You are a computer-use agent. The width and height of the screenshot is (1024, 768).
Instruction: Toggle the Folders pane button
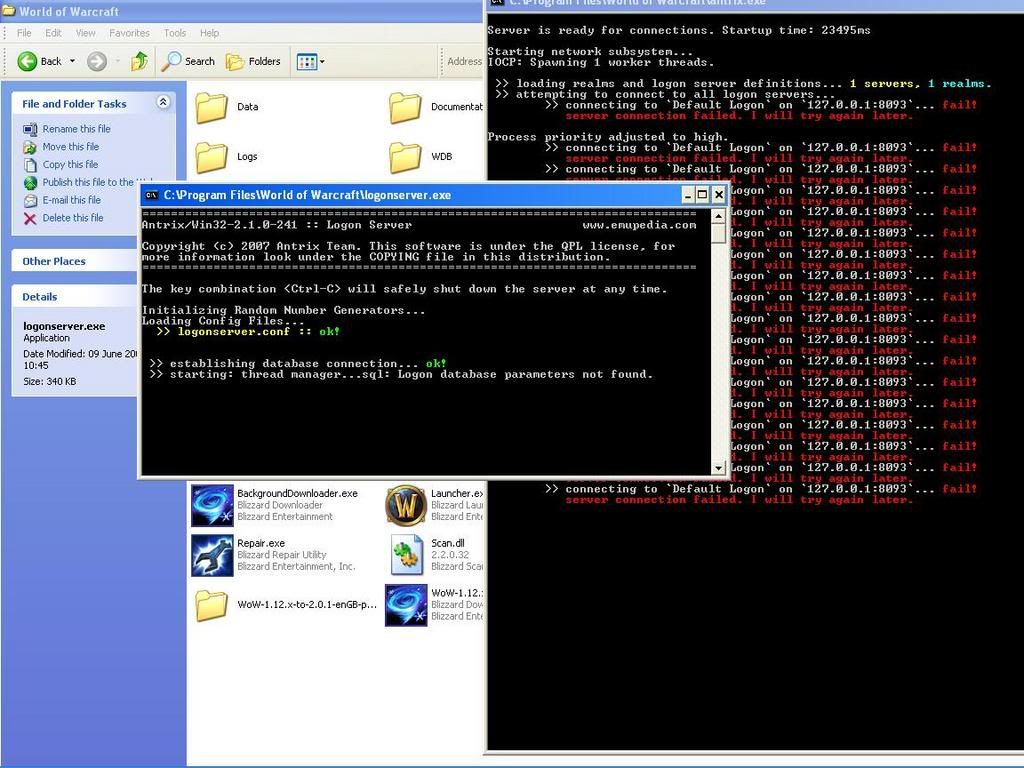(x=253, y=61)
